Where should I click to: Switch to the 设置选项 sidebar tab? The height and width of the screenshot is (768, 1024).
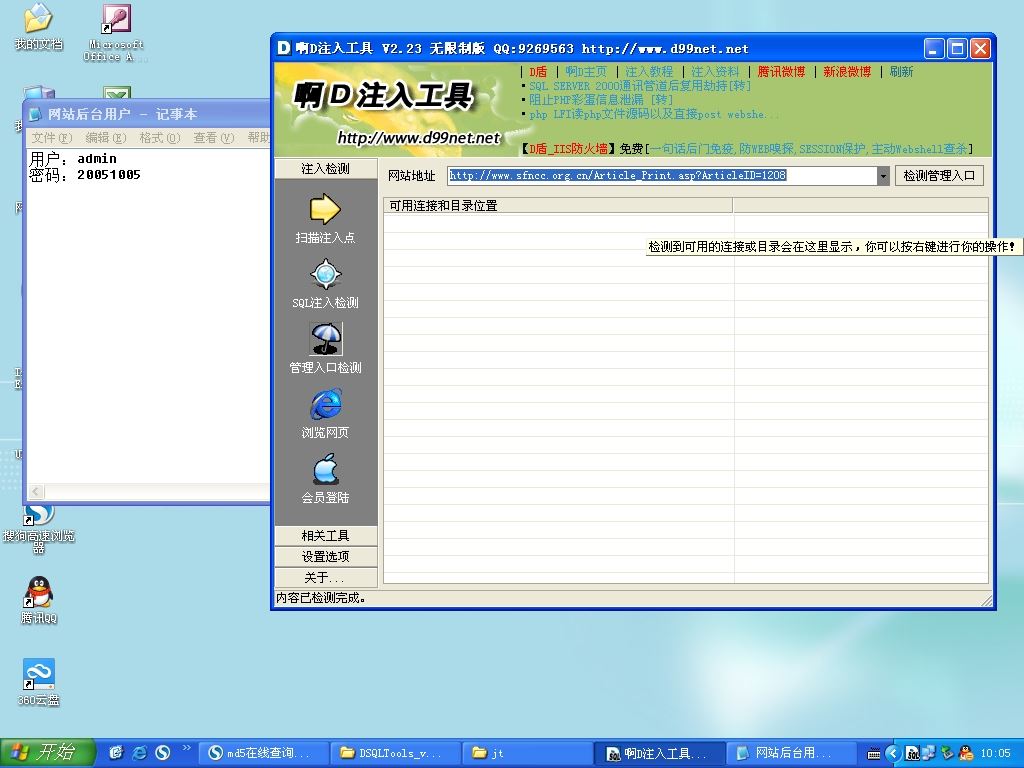point(326,556)
